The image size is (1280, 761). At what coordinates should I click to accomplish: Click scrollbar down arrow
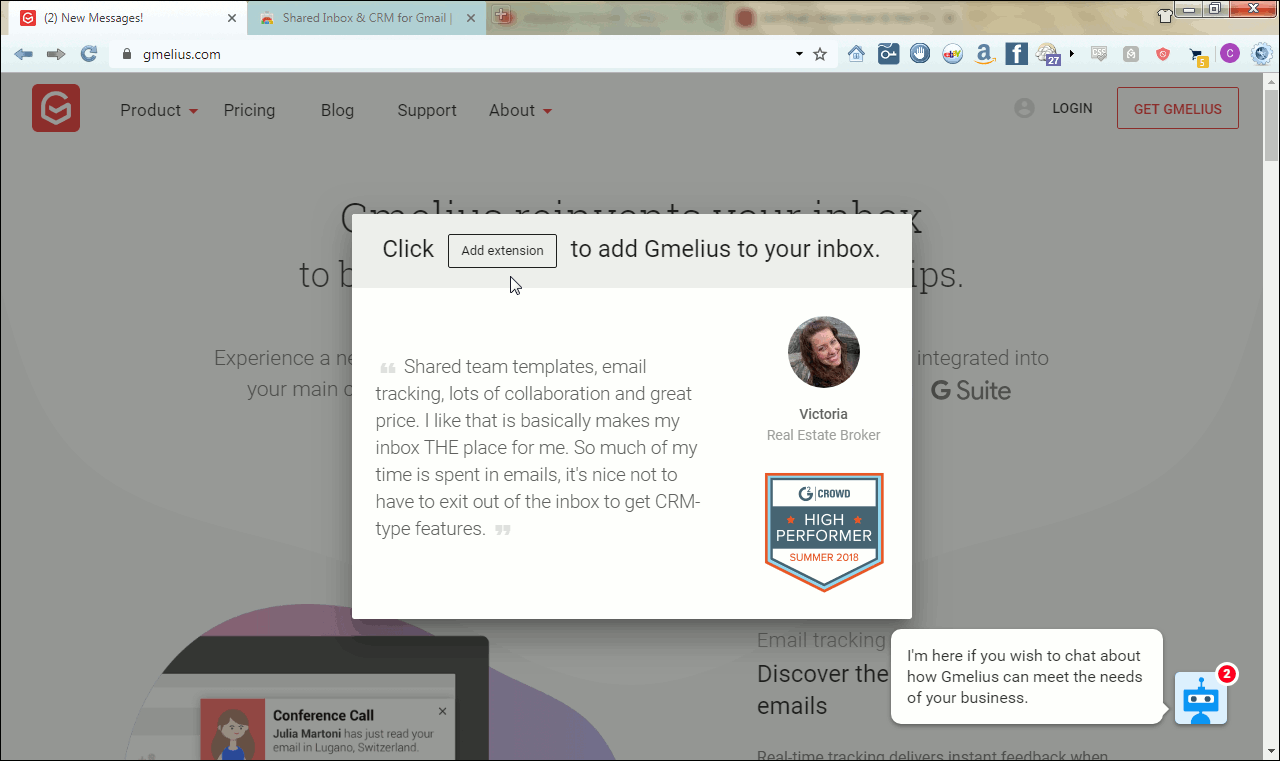[x=1271, y=752]
